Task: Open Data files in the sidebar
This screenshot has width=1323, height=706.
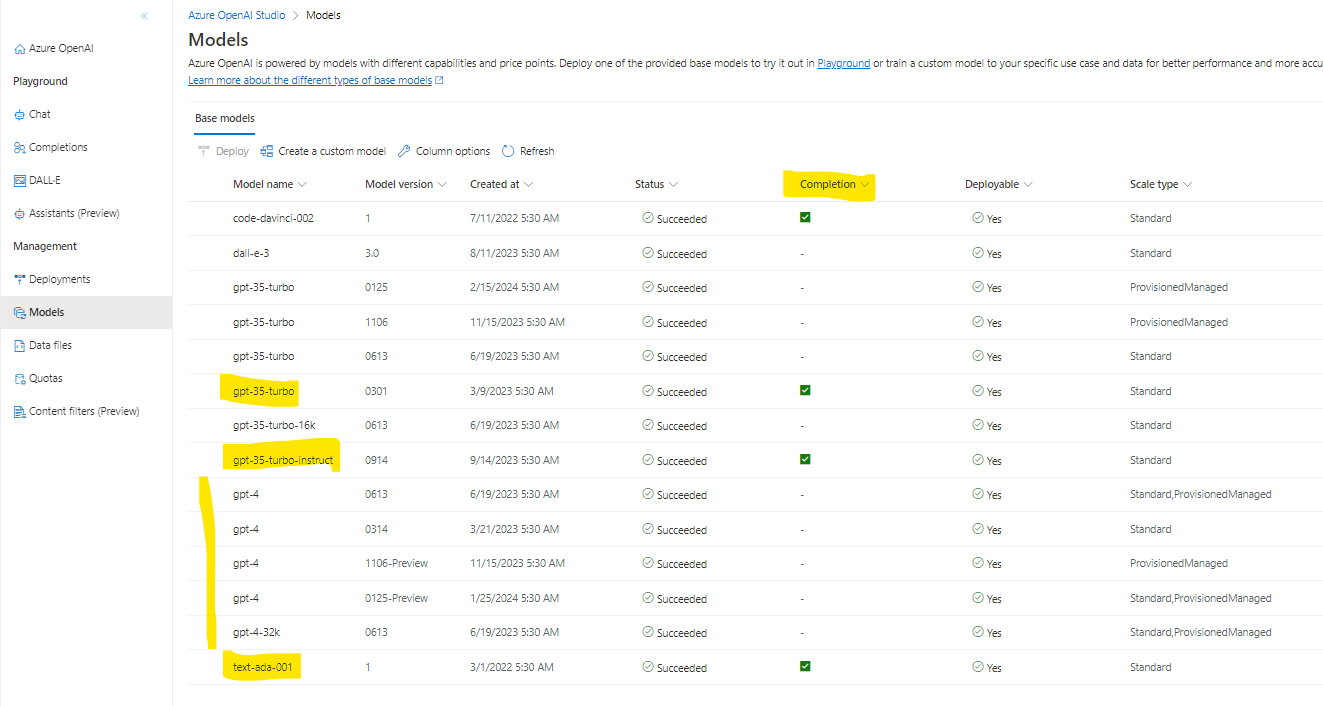Action: click(x=50, y=345)
